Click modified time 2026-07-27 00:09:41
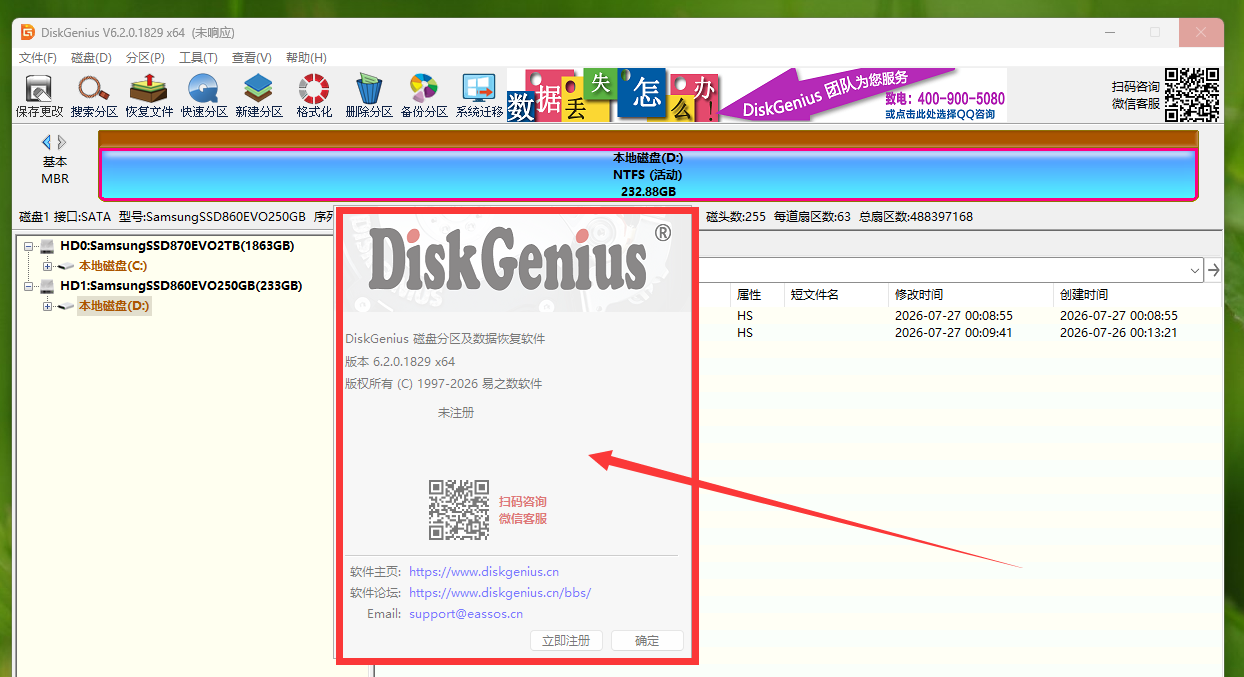 954,333
